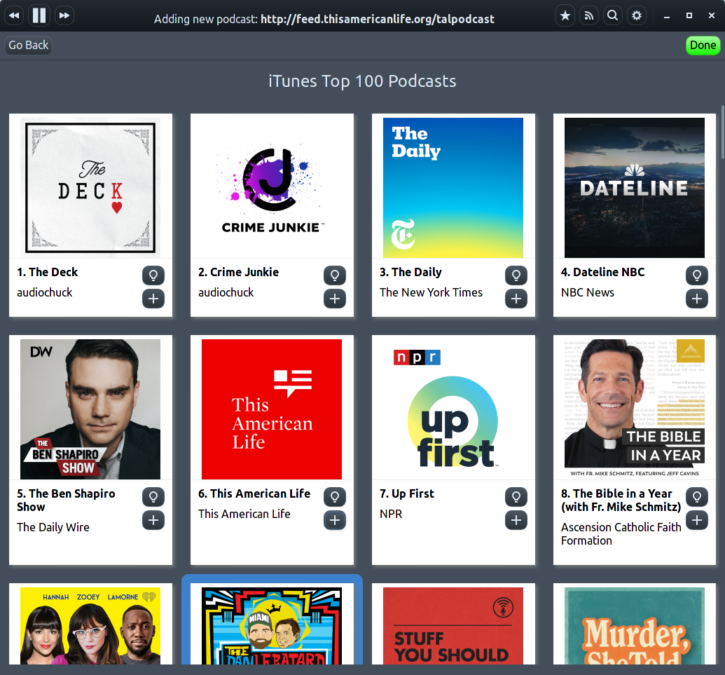725x675 pixels.
Task: Click the rewind playback button
Action: [14, 16]
